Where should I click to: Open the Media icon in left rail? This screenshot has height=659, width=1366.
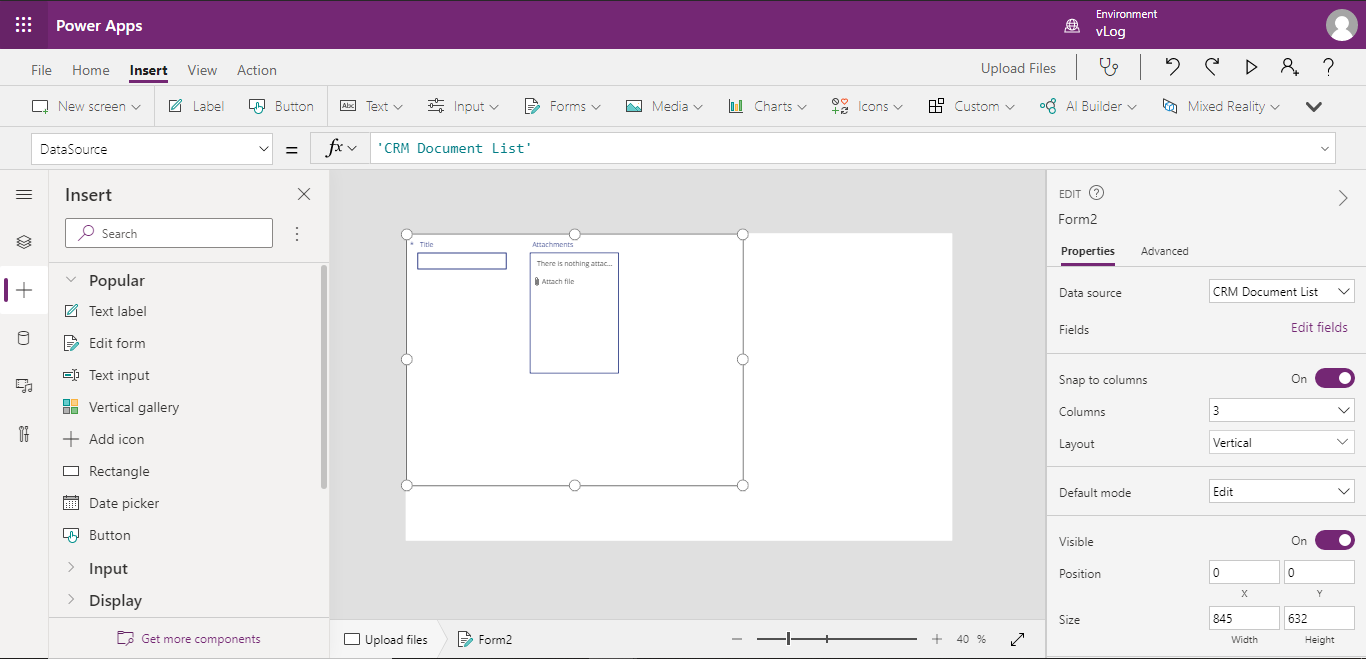click(x=24, y=386)
